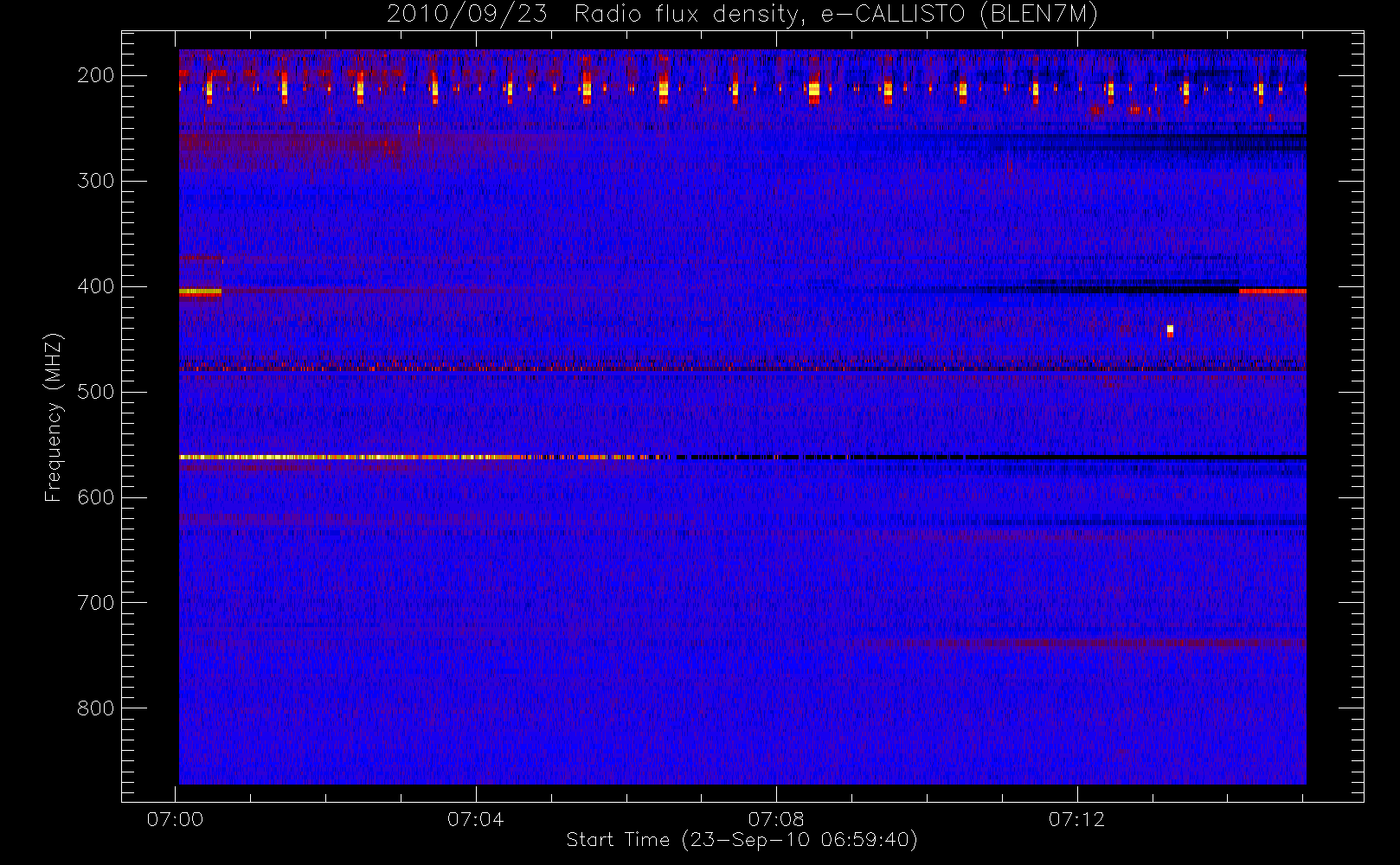
Task: Select the '07:00' time tick label
Action: [x=175, y=819]
